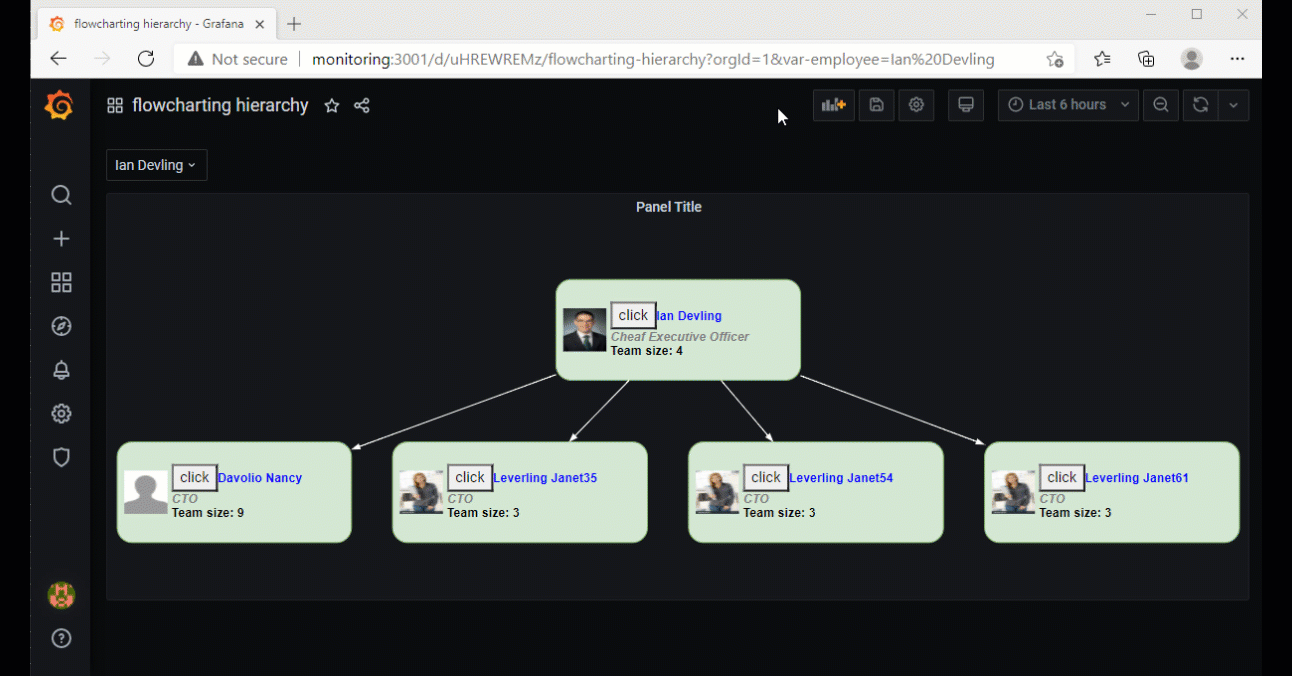The width and height of the screenshot is (1292, 676).
Task: Open the Panel Title menu
Action: point(668,207)
